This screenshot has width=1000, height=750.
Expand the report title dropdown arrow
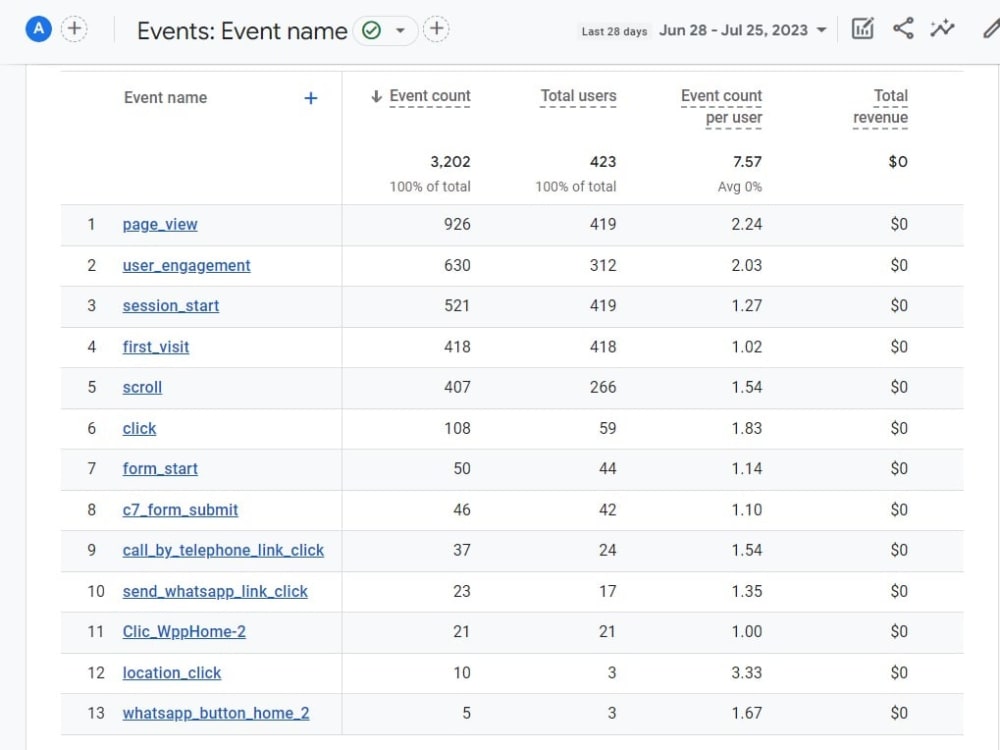point(401,30)
